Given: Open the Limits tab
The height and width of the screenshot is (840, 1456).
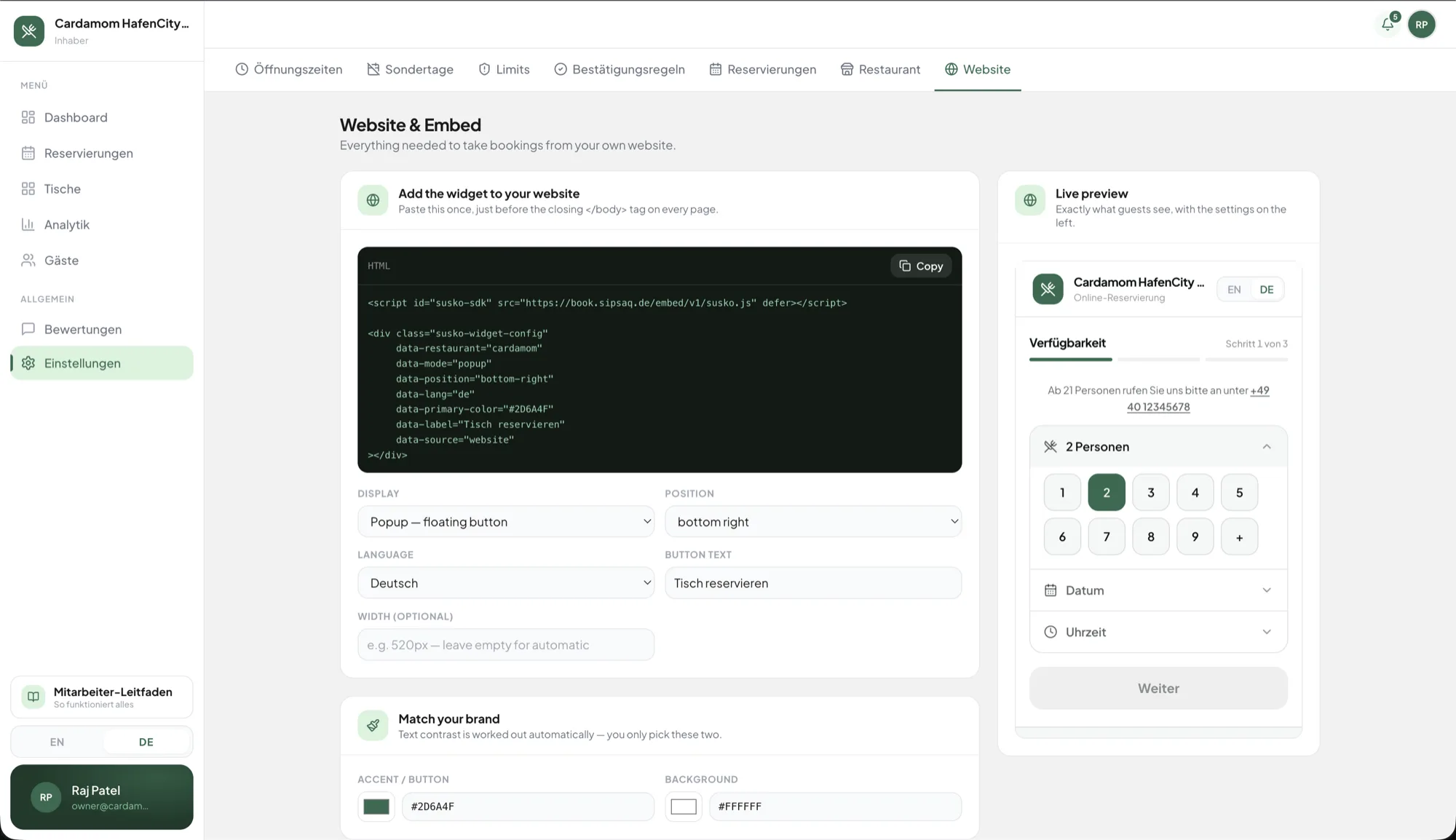Looking at the screenshot, I should tap(504, 69).
